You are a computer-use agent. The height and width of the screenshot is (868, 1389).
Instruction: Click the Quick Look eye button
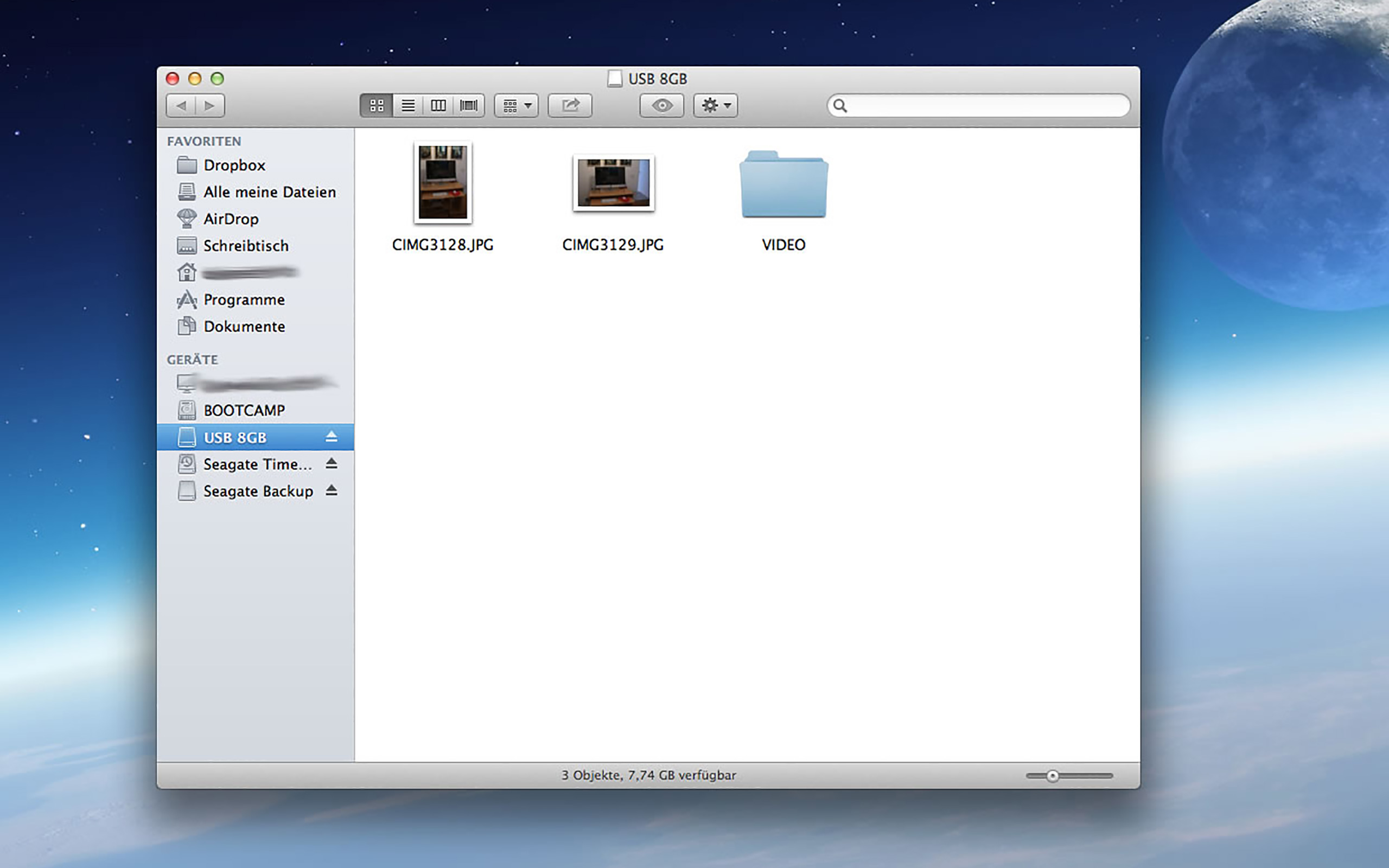[x=662, y=106]
